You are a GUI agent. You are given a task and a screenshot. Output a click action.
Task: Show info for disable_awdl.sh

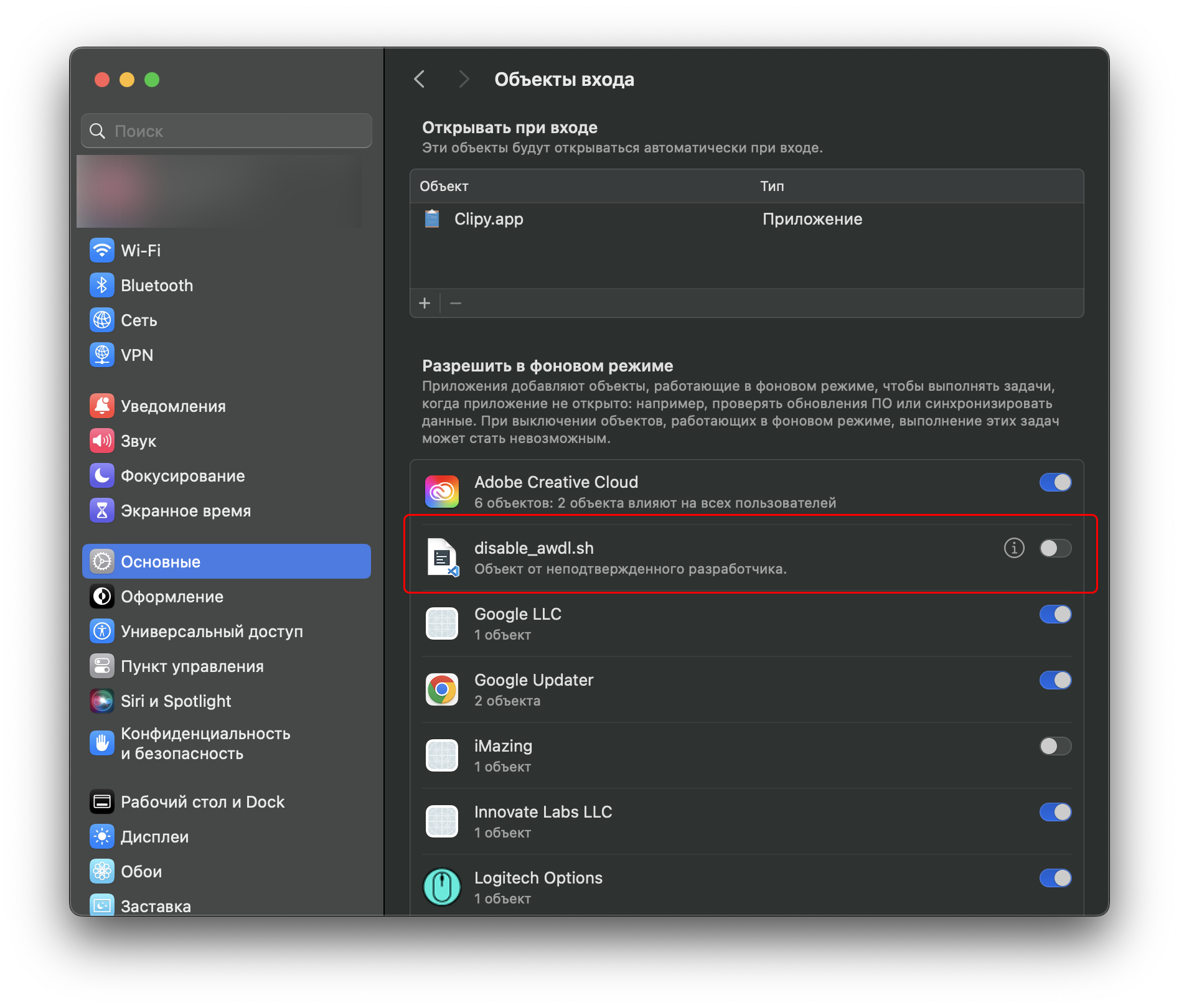click(x=1014, y=548)
